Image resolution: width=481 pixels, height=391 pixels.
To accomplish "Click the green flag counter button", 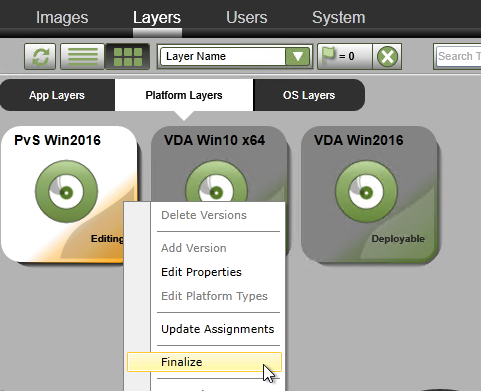I will coord(345,56).
